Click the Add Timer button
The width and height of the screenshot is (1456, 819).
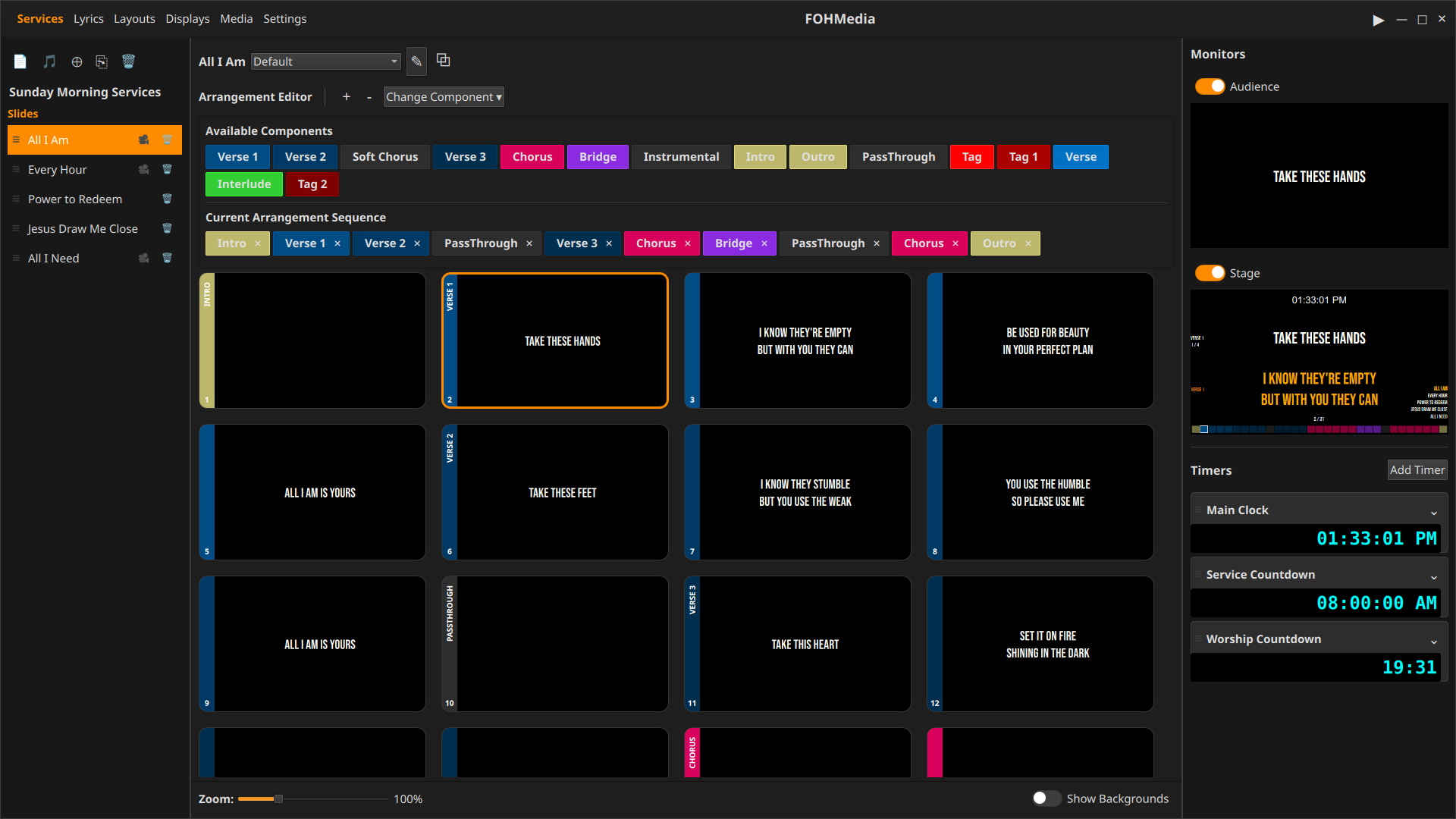click(x=1417, y=469)
